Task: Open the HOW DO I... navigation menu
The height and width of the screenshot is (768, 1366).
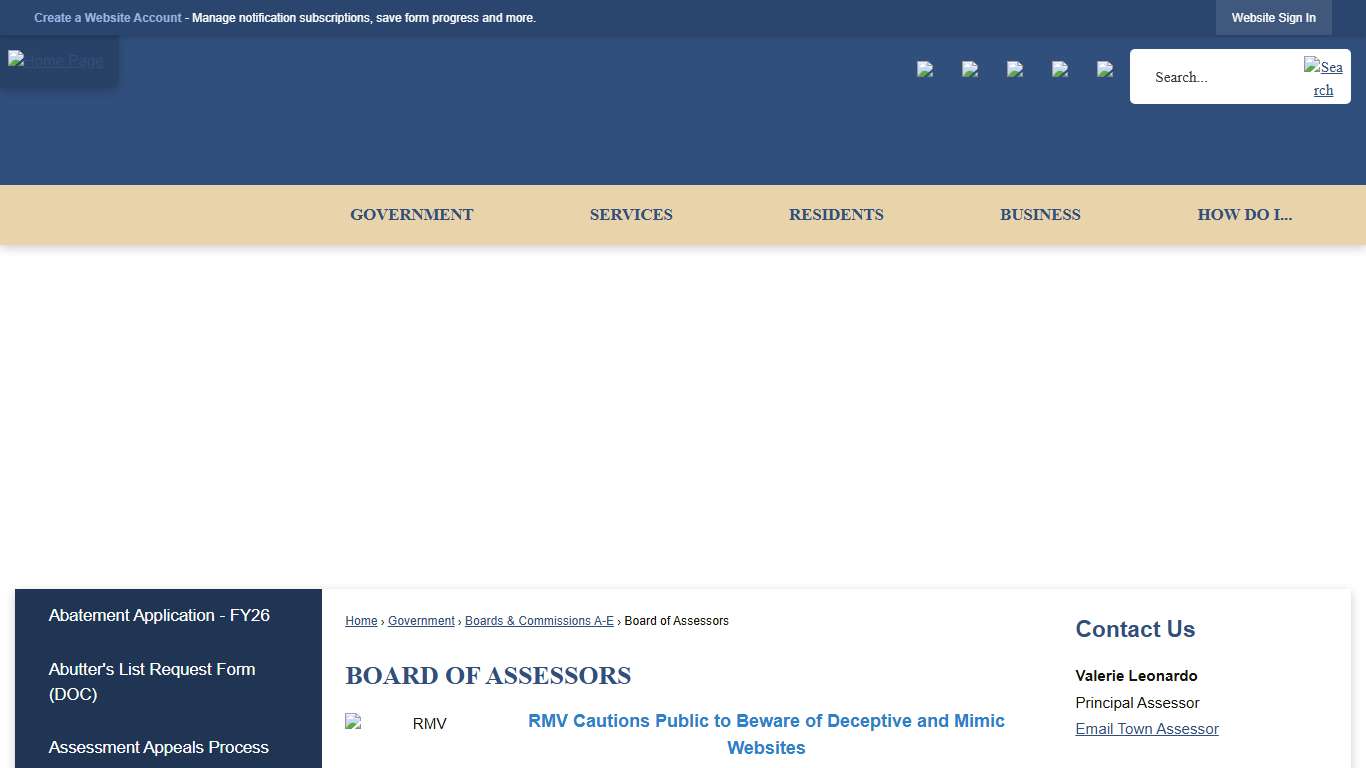Action: click(x=1244, y=214)
